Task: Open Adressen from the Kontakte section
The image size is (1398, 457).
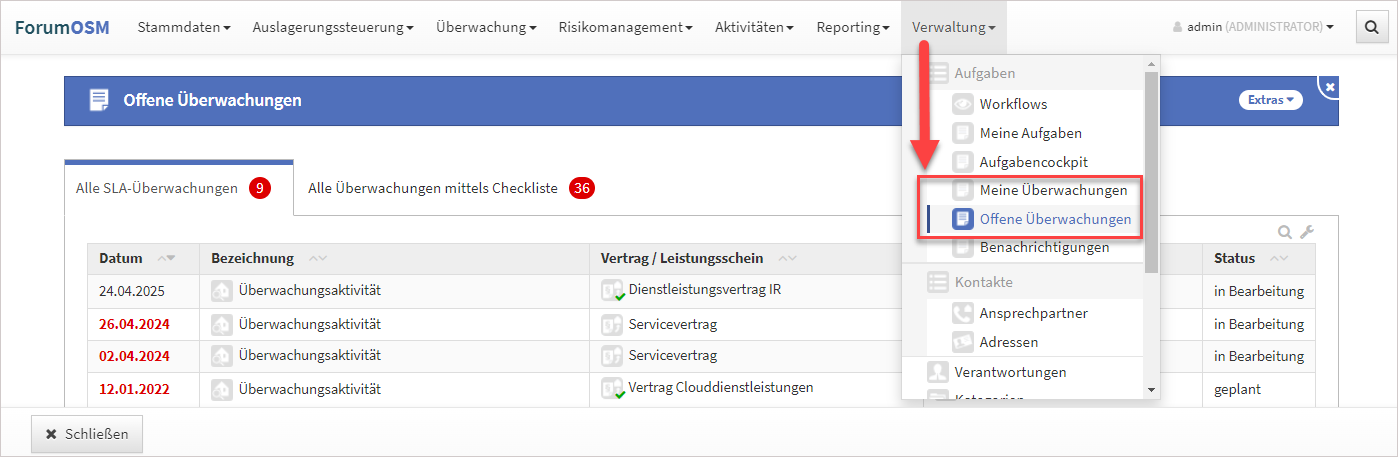Action: 1008,342
